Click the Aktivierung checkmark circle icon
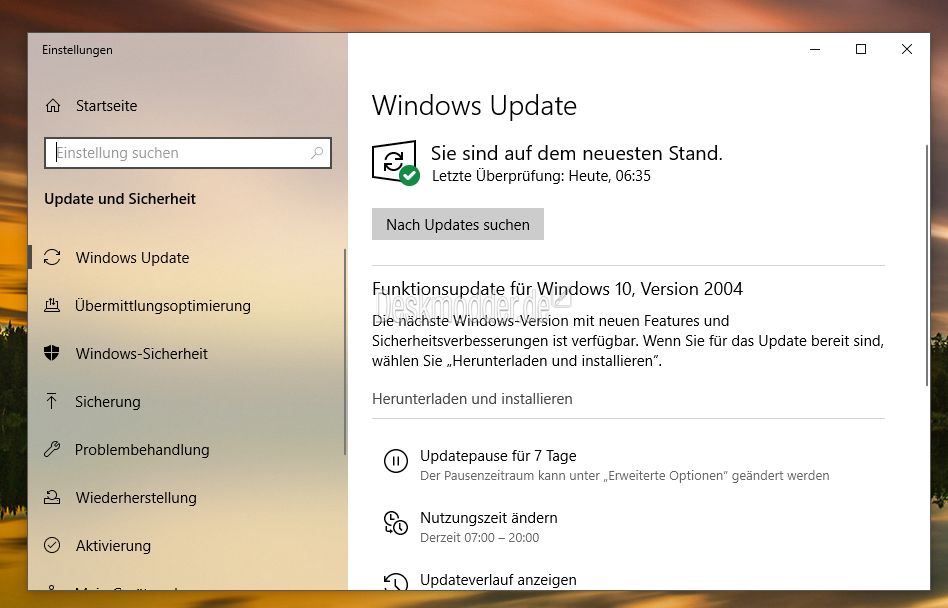 click(x=52, y=545)
